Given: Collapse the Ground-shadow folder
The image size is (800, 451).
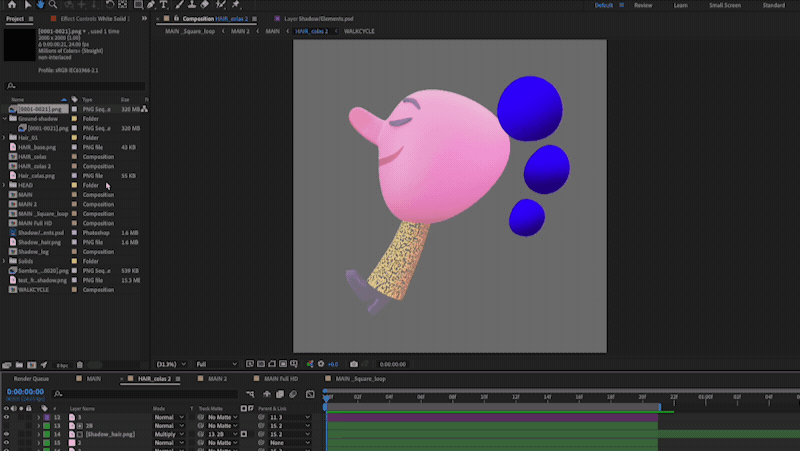Looking at the screenshot, I should tap(5, 118).
